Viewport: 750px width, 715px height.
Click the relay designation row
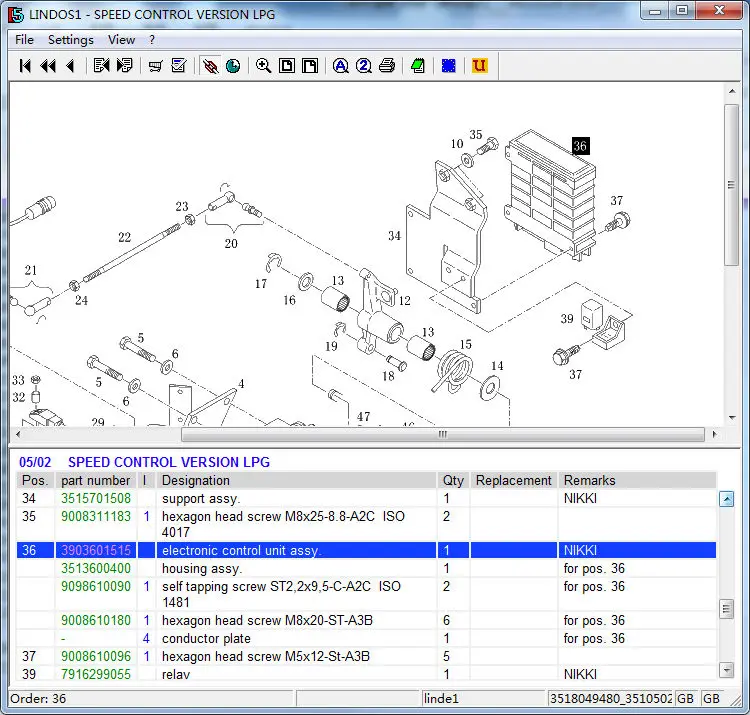(366, 674)
